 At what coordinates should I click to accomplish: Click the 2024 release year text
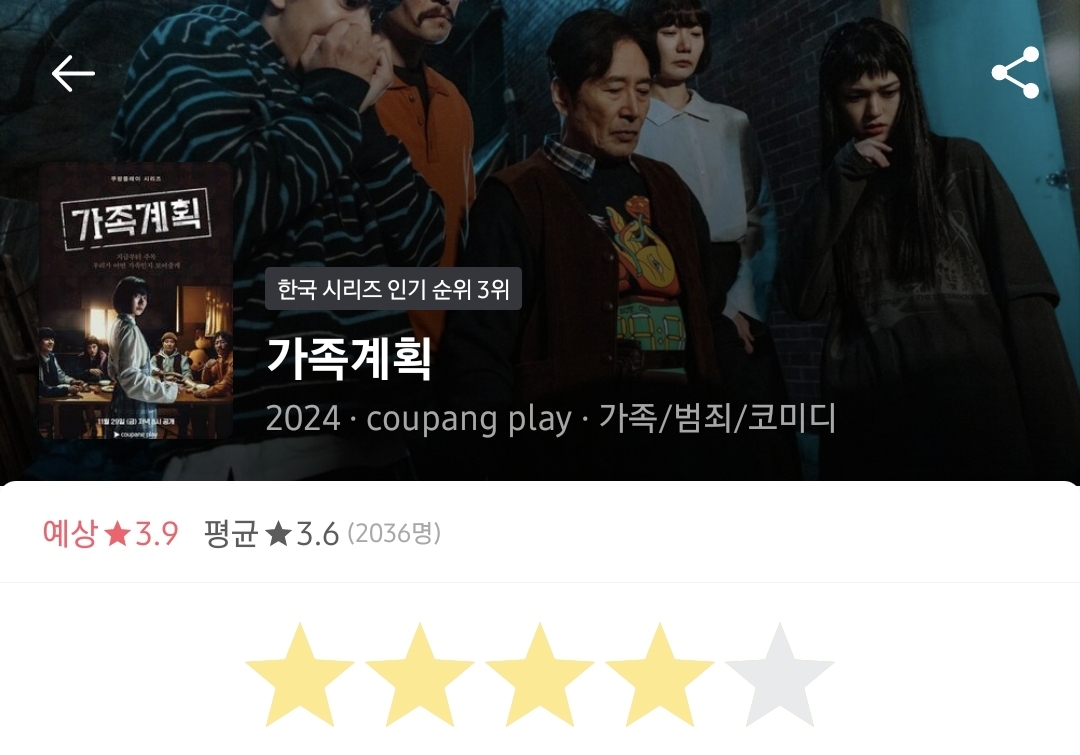(303, 418)
